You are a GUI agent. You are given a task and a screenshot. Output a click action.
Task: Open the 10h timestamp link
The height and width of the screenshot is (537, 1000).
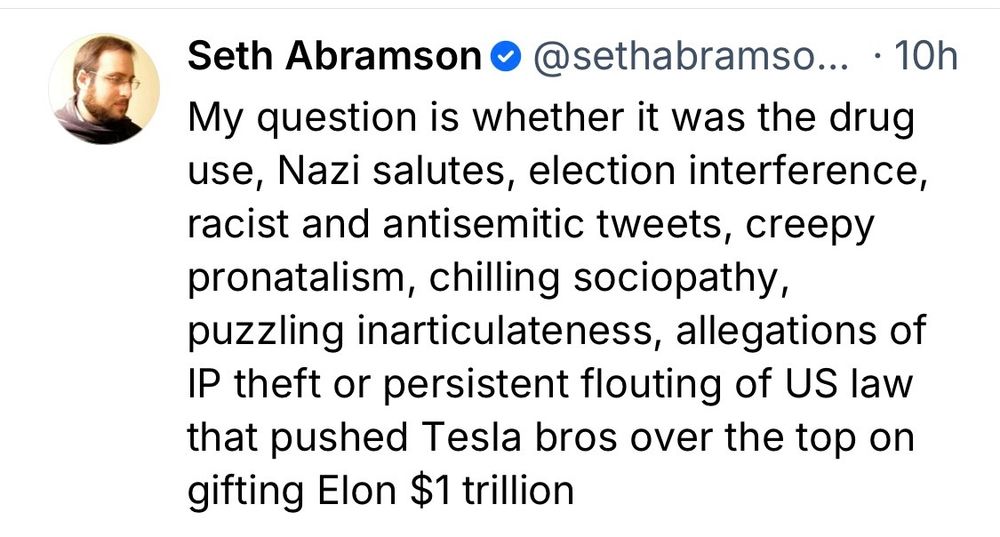(x=928, y=57)
